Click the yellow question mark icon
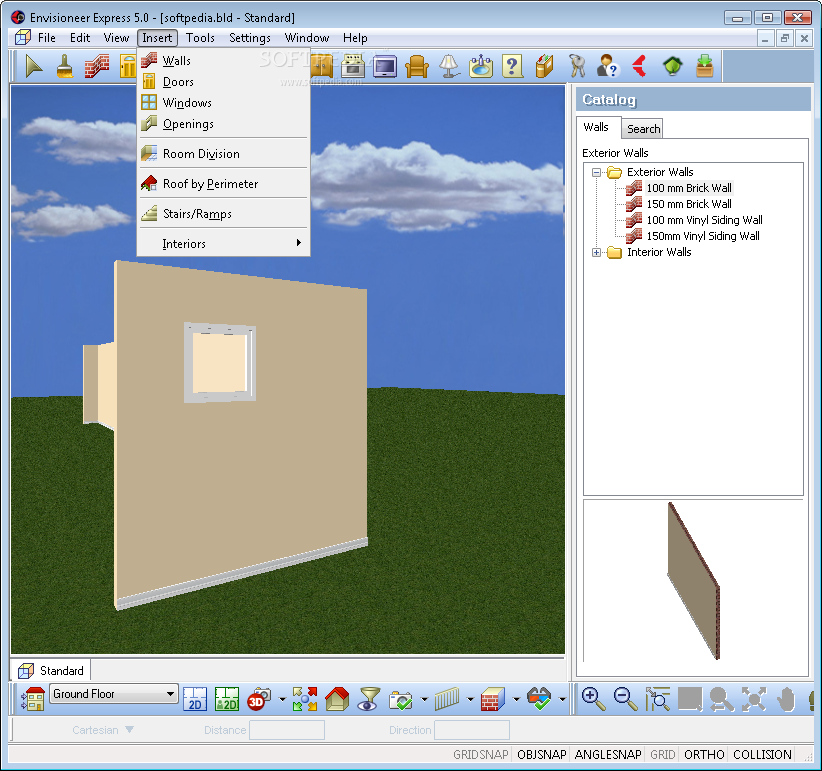The height and width of the screenshot is (771, 822). pyautogui.click(x=512, y=67)
